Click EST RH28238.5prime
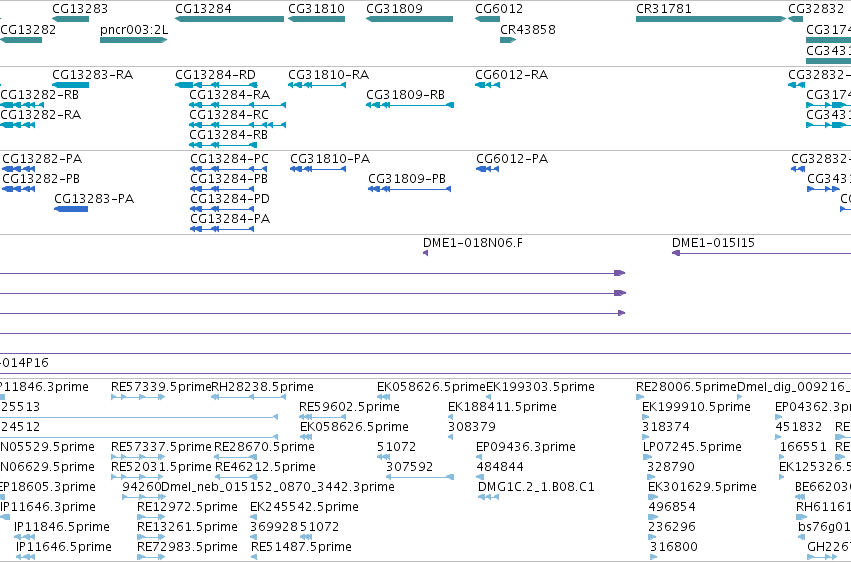This screenshot has height=562, width=851. 249,398
